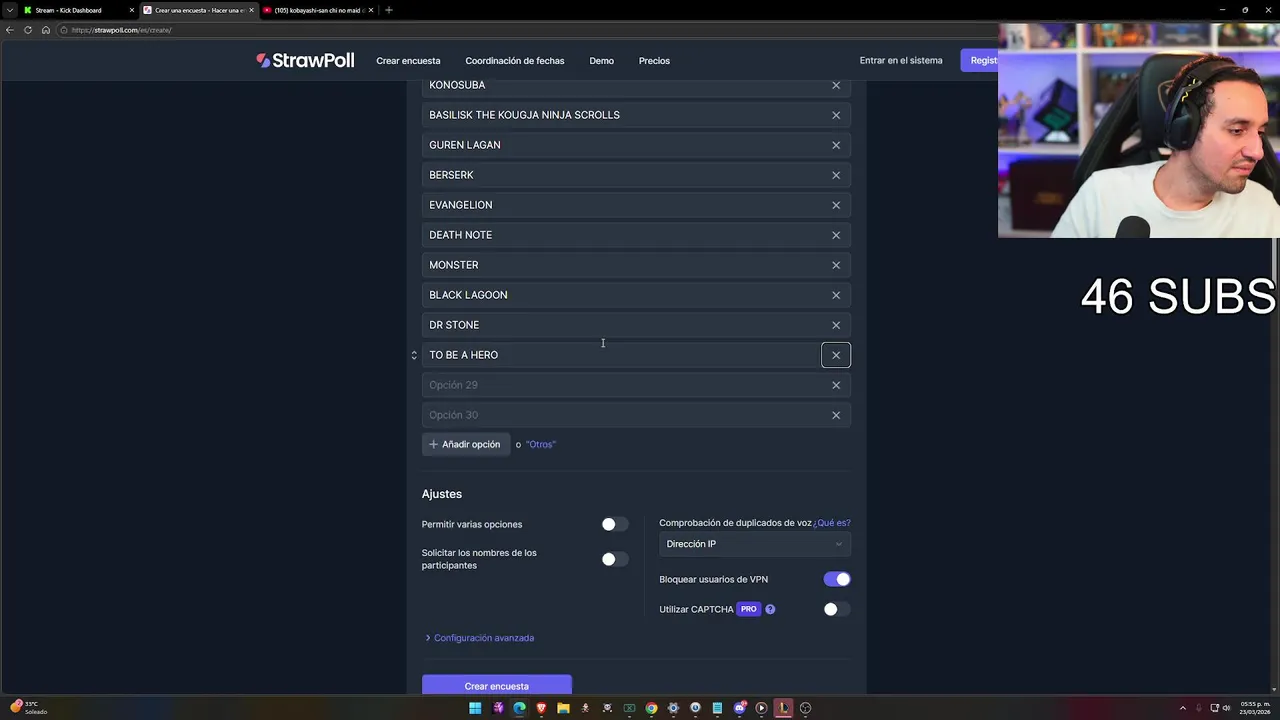The height and width of the screenshot is (720, 1280).
Task: Open the Precios page
Action: [x=654, y=61]
